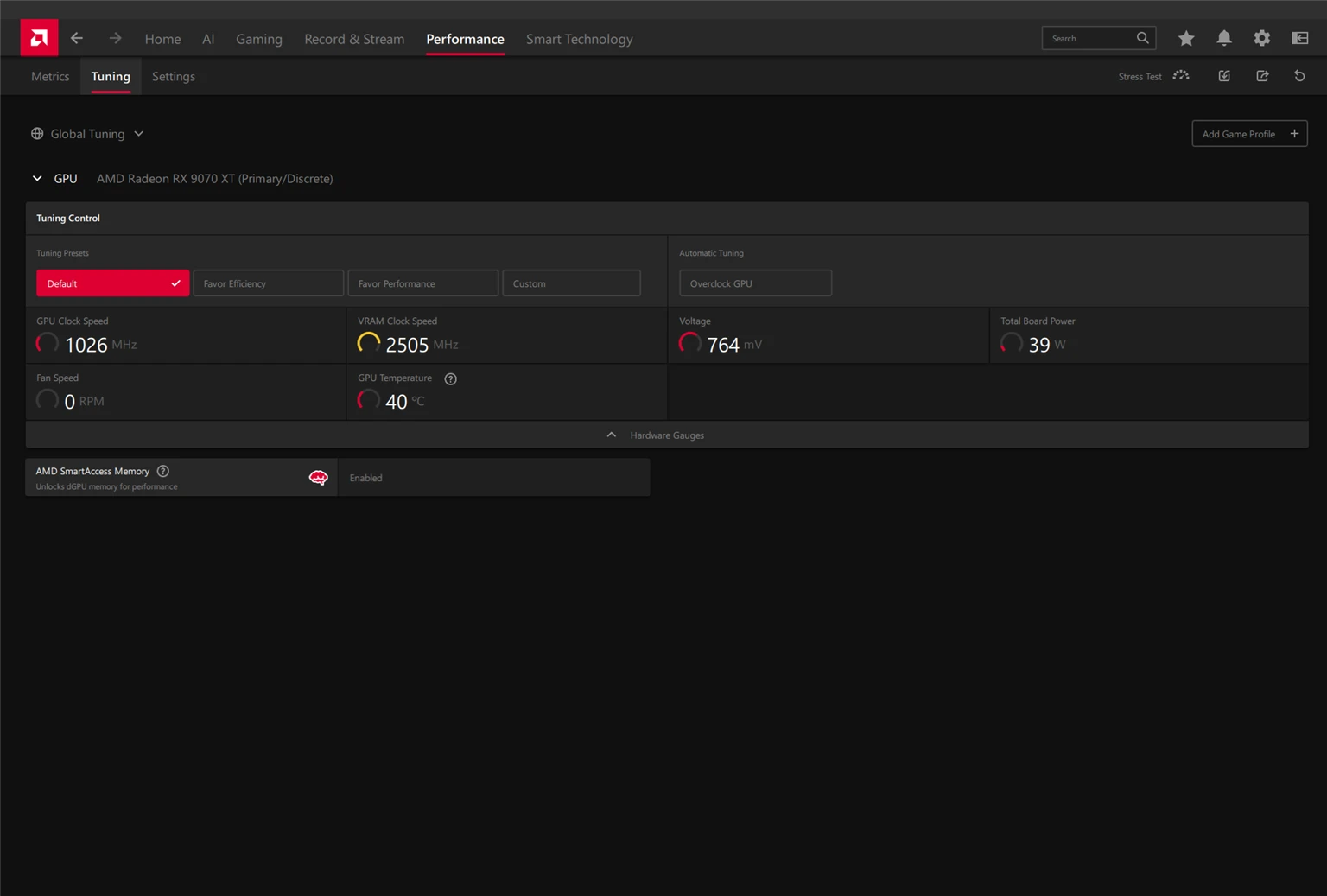1327x896 pixels.
Task: Toggle sidebar panel icon at top right
Action: 1300,38
